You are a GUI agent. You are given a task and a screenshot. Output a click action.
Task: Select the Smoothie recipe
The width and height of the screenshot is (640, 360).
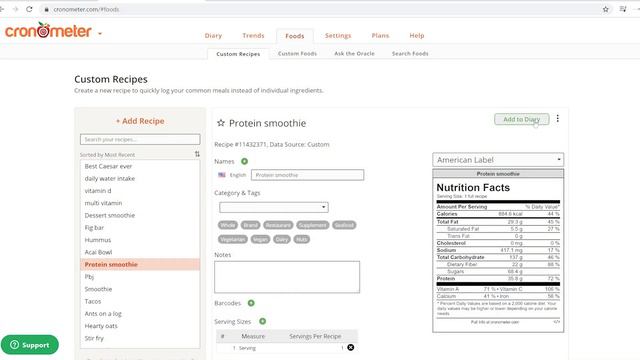140,289
